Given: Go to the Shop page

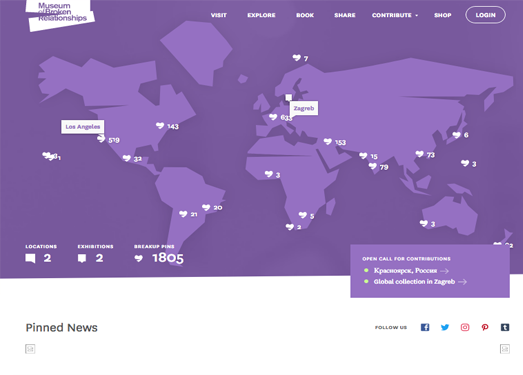Looking at the screenshot, I should tap(443, 15).
